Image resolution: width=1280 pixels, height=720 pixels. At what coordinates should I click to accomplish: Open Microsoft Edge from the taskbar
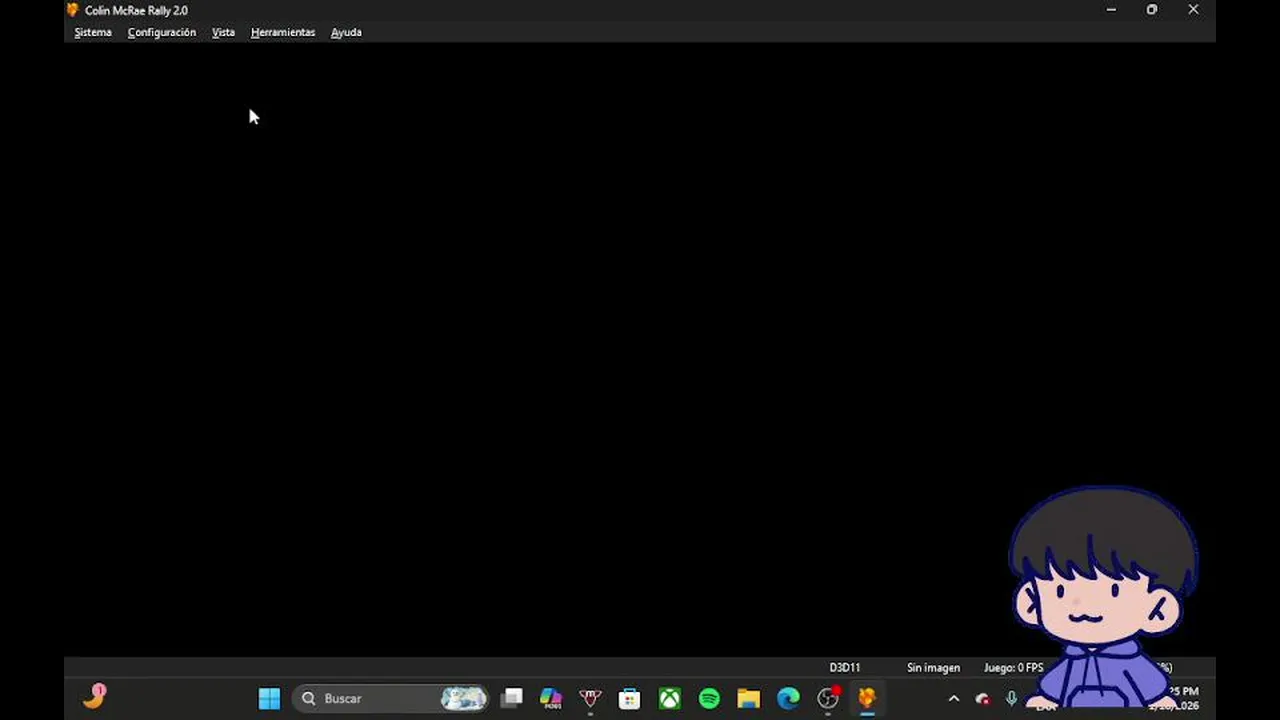[x=788, y=698]
